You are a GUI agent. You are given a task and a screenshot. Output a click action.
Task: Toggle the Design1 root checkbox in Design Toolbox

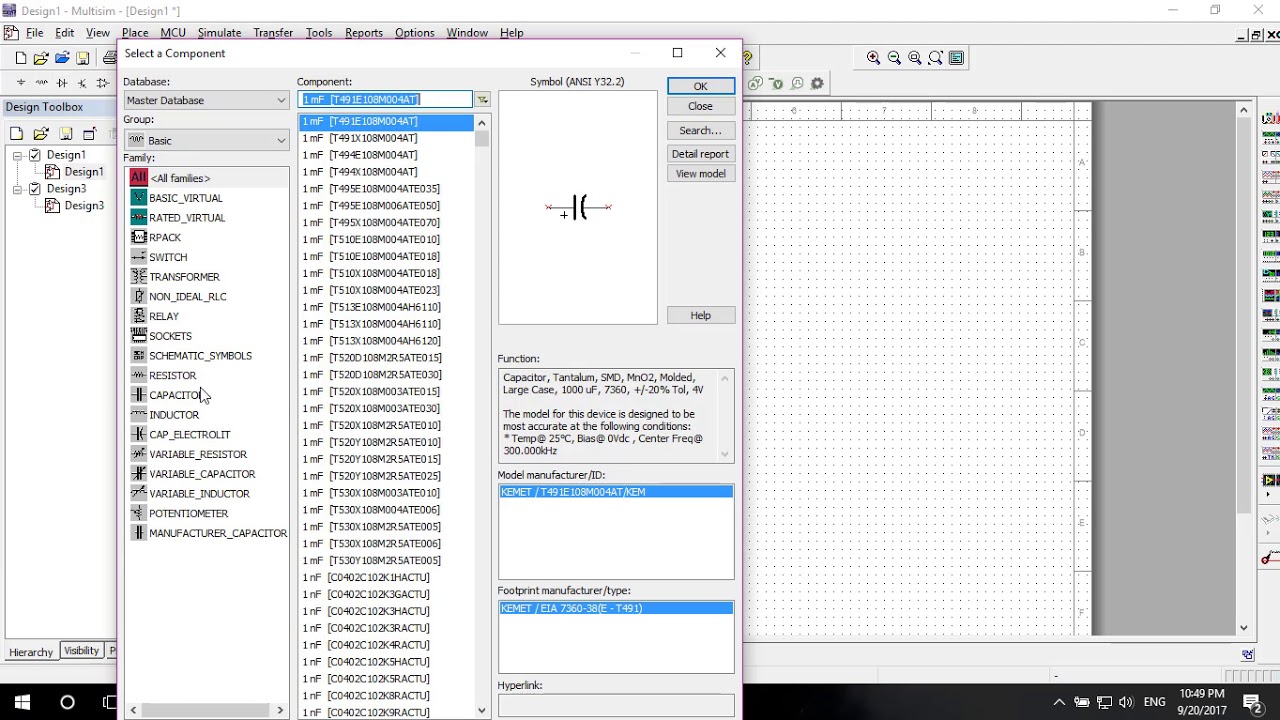click(x=35, y=155)
